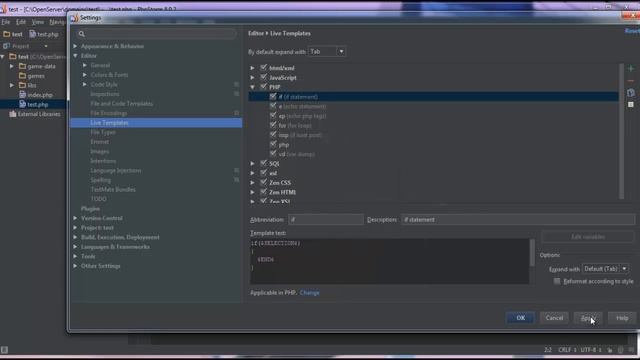Collapse the Editor settings section
640x360 pixels.
click(x=76, y=56)
